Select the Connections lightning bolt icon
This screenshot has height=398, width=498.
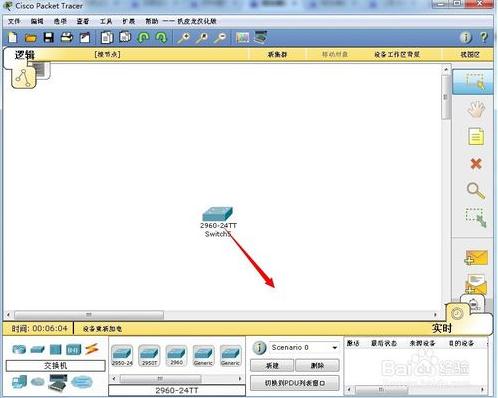(92, 349)
